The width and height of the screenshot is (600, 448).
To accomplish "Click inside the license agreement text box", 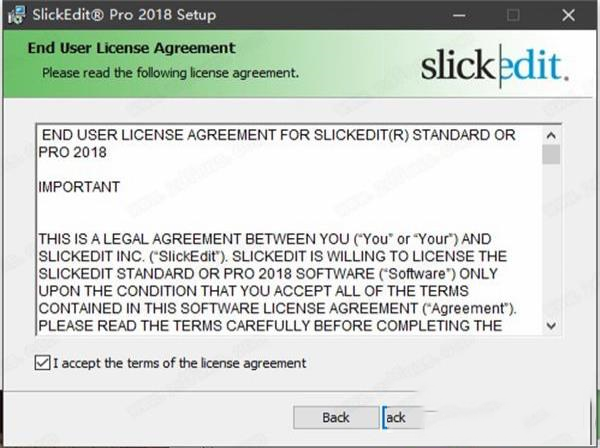I will pyautogui.click(x=290, y=230).
